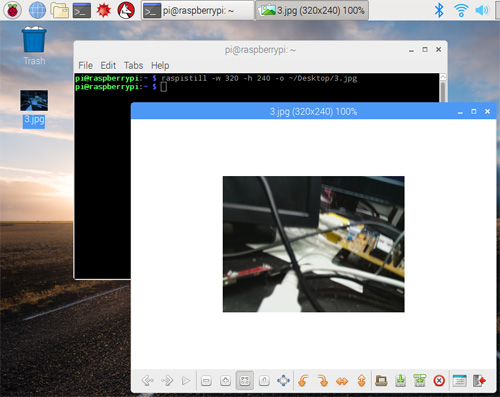Open Wi-Fi networks menu
500x397 pixels.
461,11
